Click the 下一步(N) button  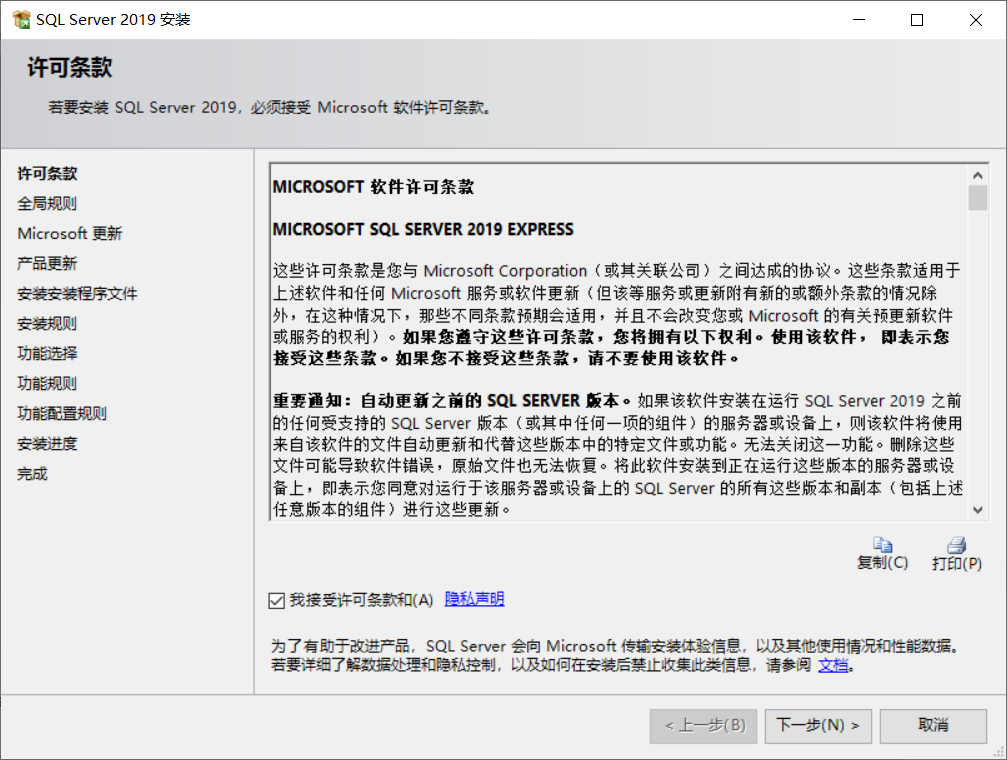tap(818, 726)
